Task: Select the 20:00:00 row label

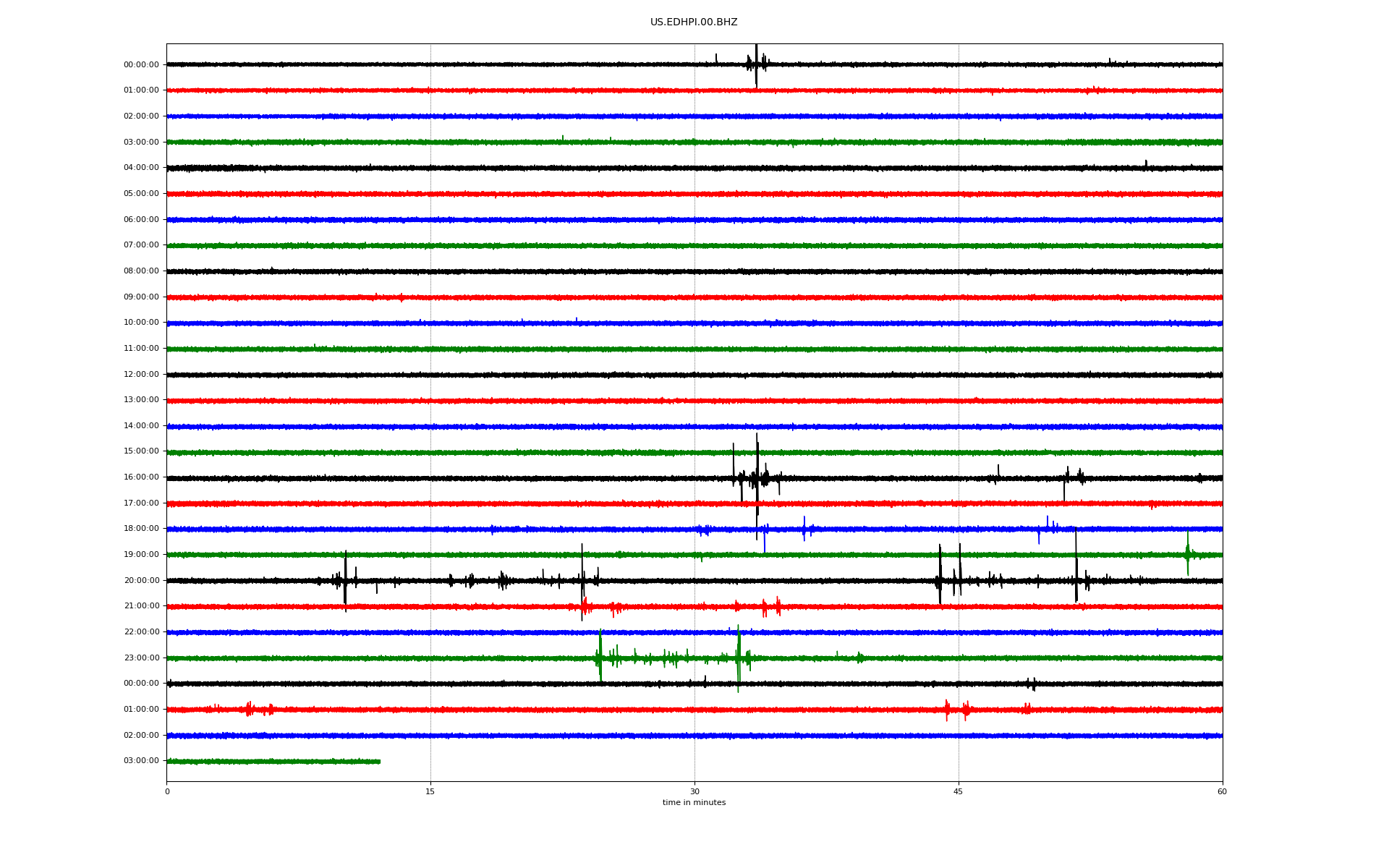Action: tap(141, 581)
